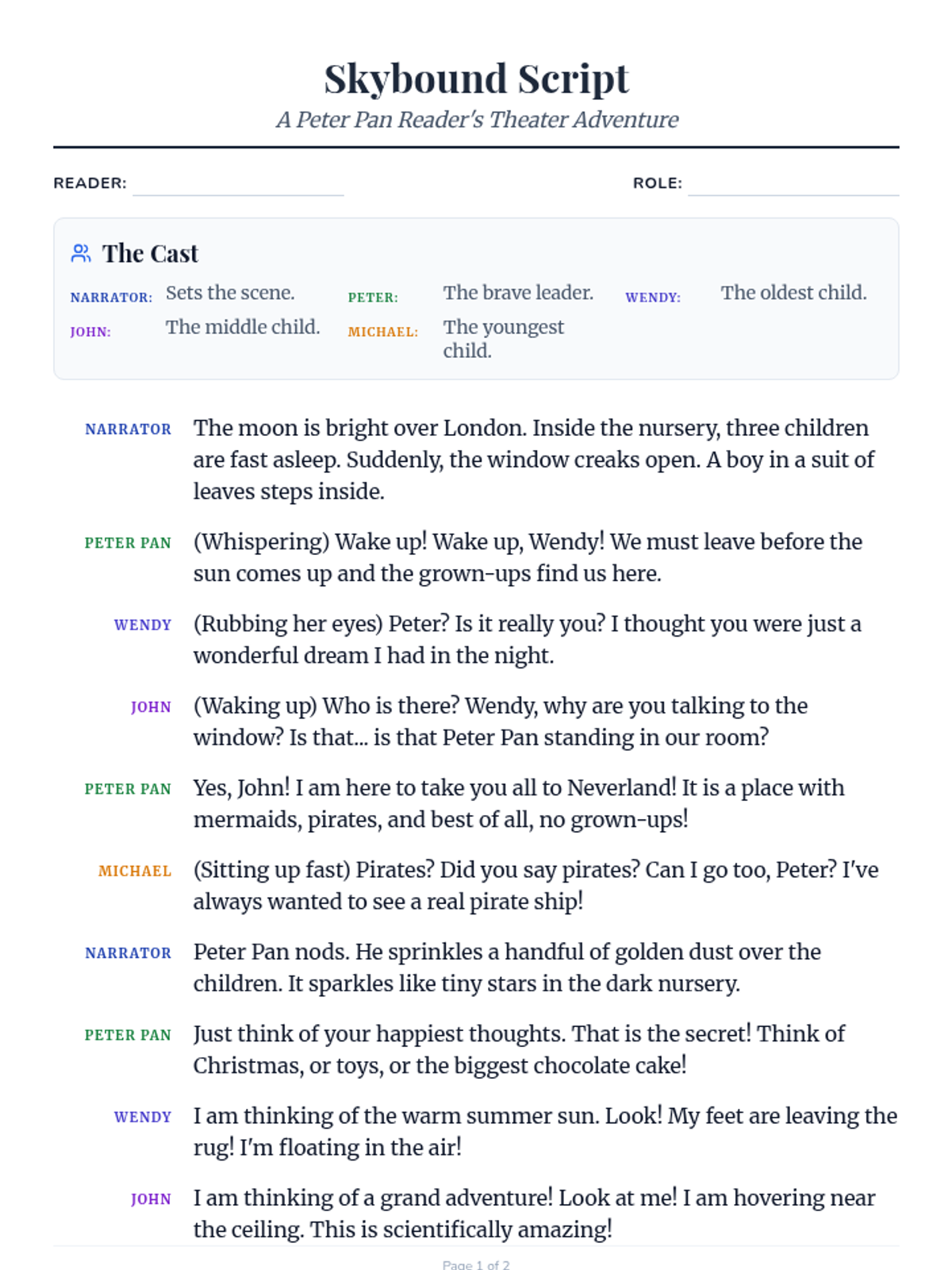Click "The youngest child." cast description
The width and height of the screenshot is (952, 1270).
[503, 339]
